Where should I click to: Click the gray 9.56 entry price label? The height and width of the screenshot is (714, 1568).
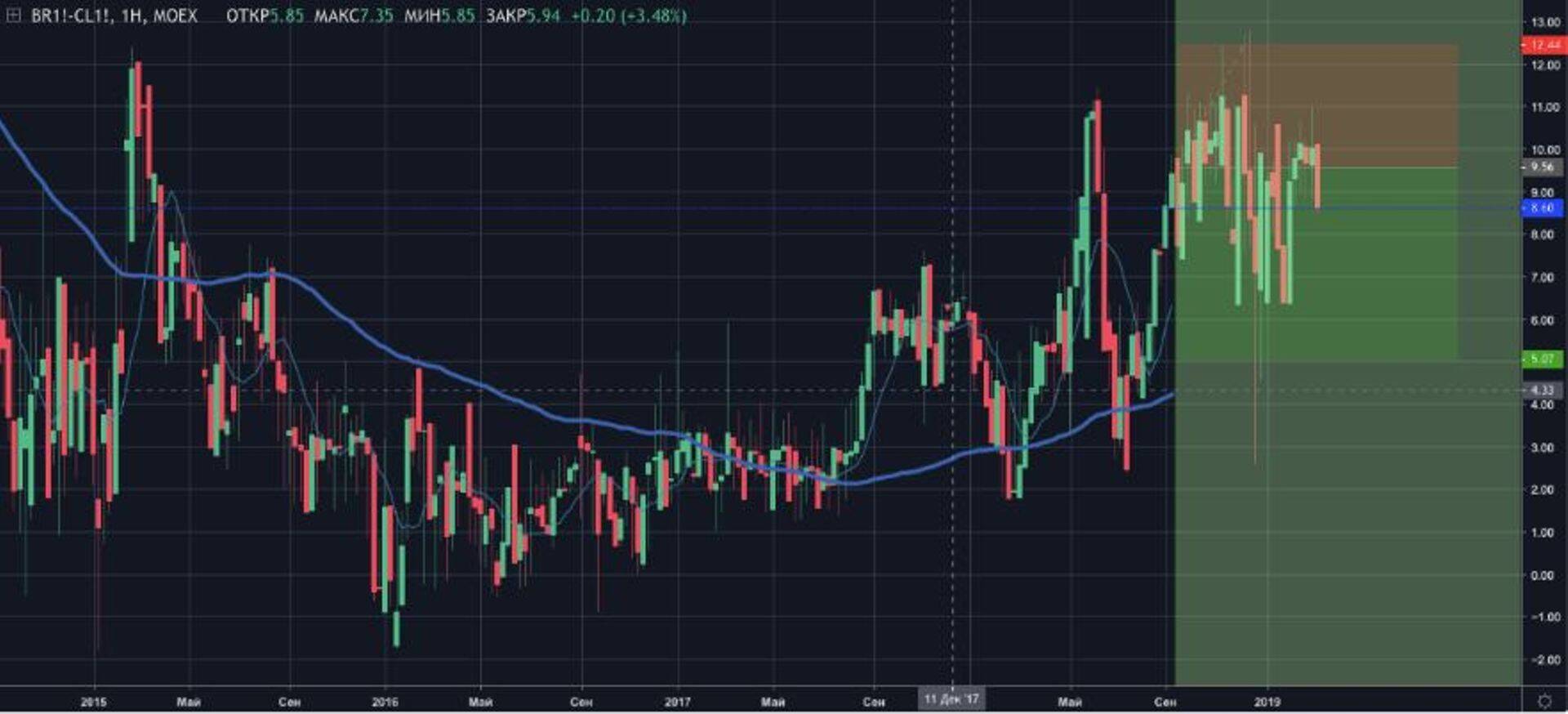click(1542, 167)
